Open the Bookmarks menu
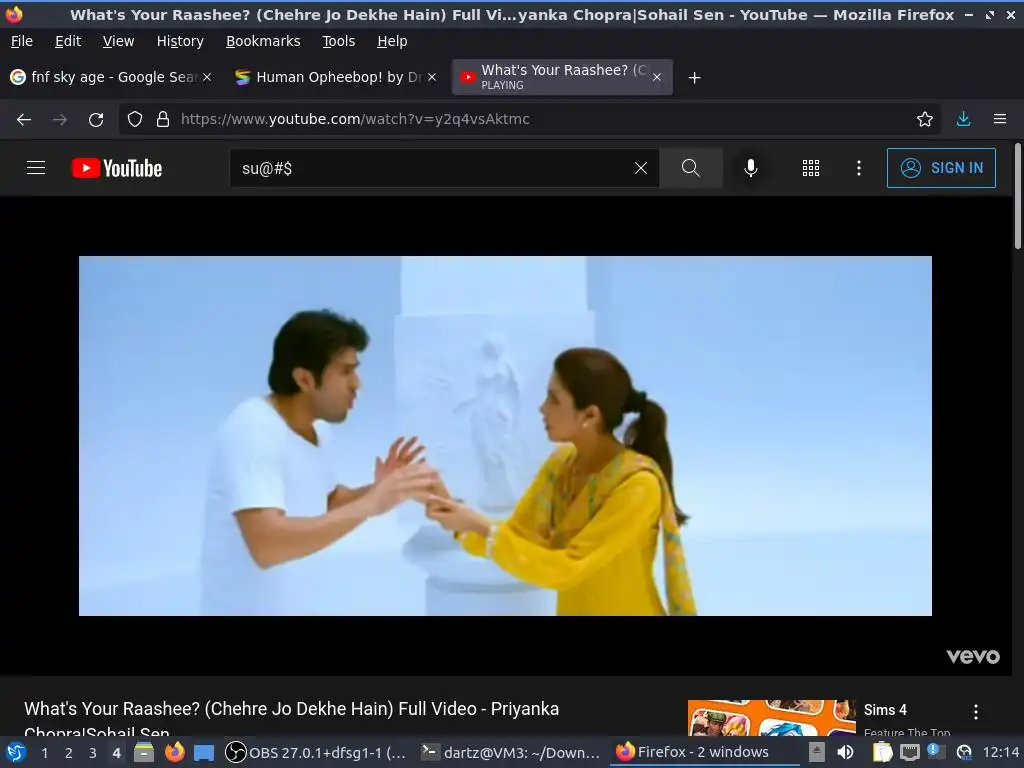The height and width of the screenshot is (768, 1024). pos(263,41)
